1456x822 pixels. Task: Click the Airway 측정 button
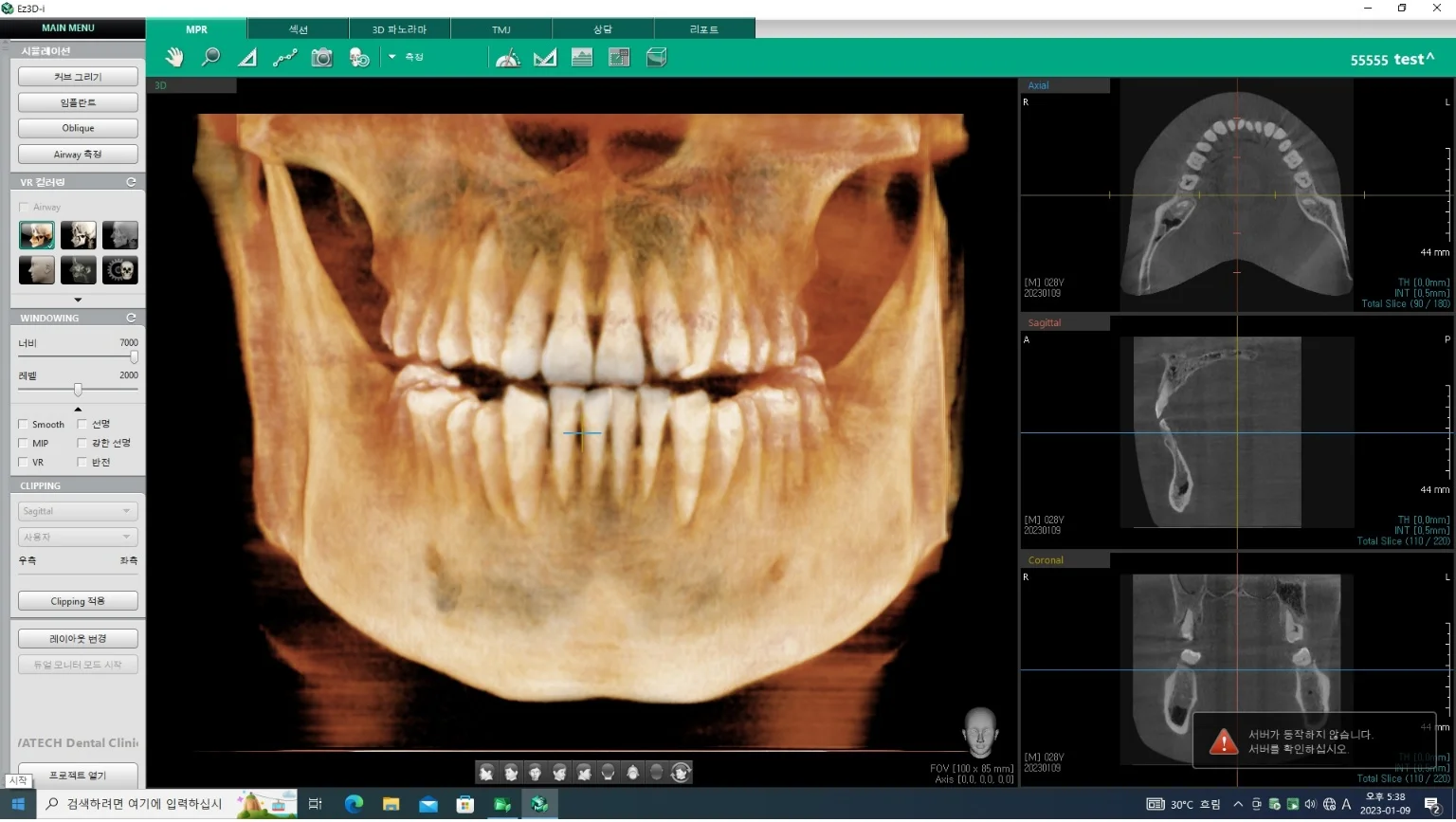(x=78, y=154)
